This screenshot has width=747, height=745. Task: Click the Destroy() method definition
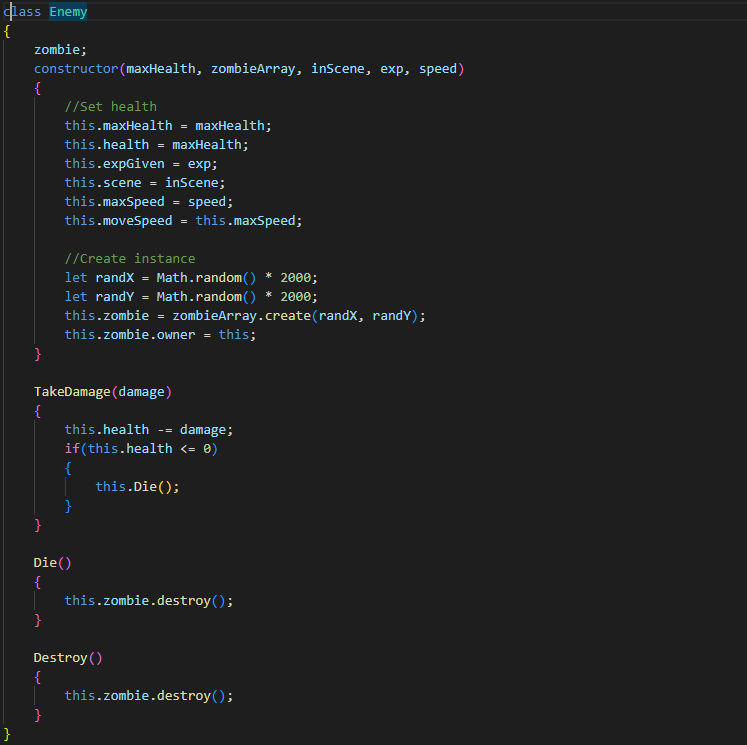(68, 658)
